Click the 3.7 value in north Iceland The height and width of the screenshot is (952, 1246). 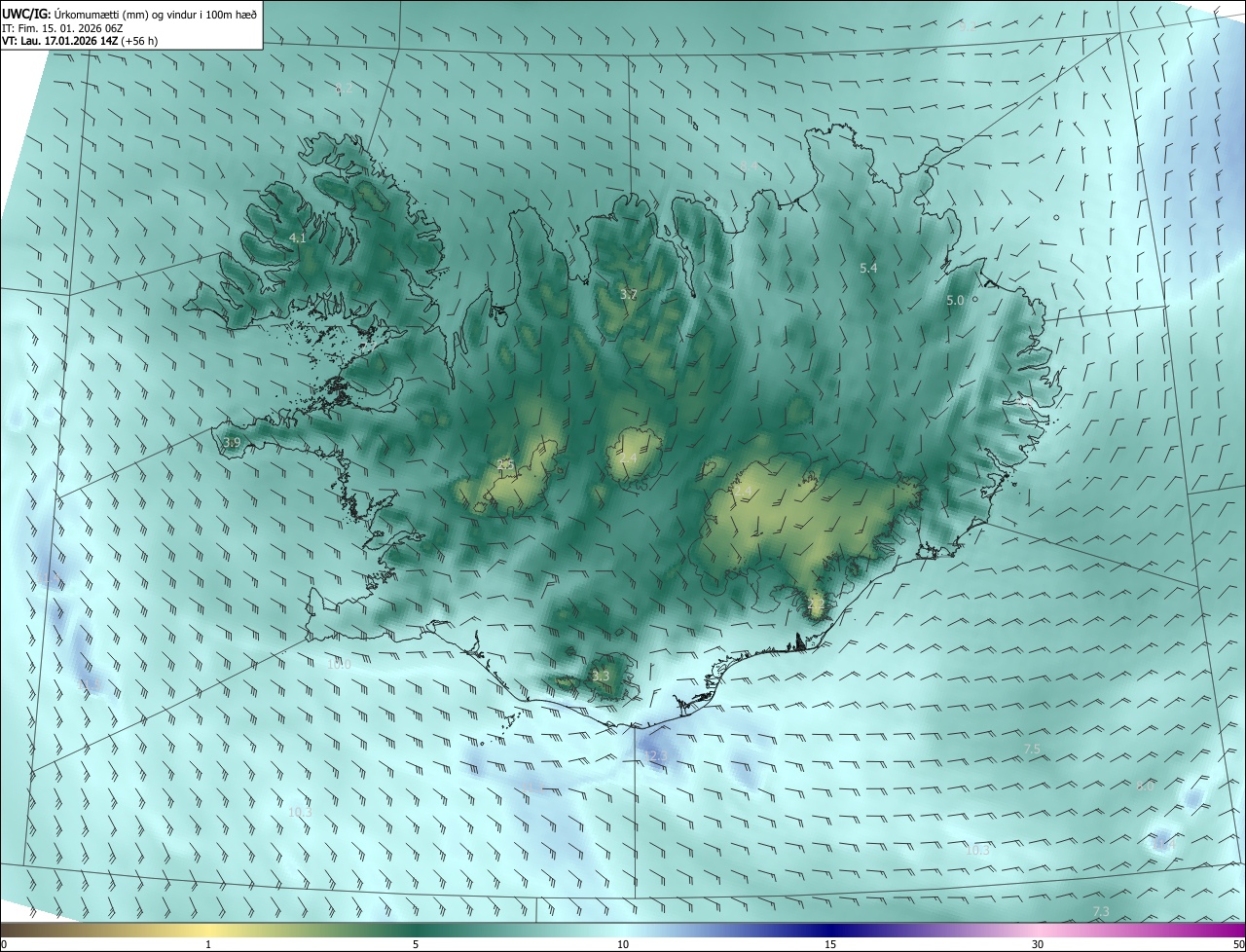(629, 295)
